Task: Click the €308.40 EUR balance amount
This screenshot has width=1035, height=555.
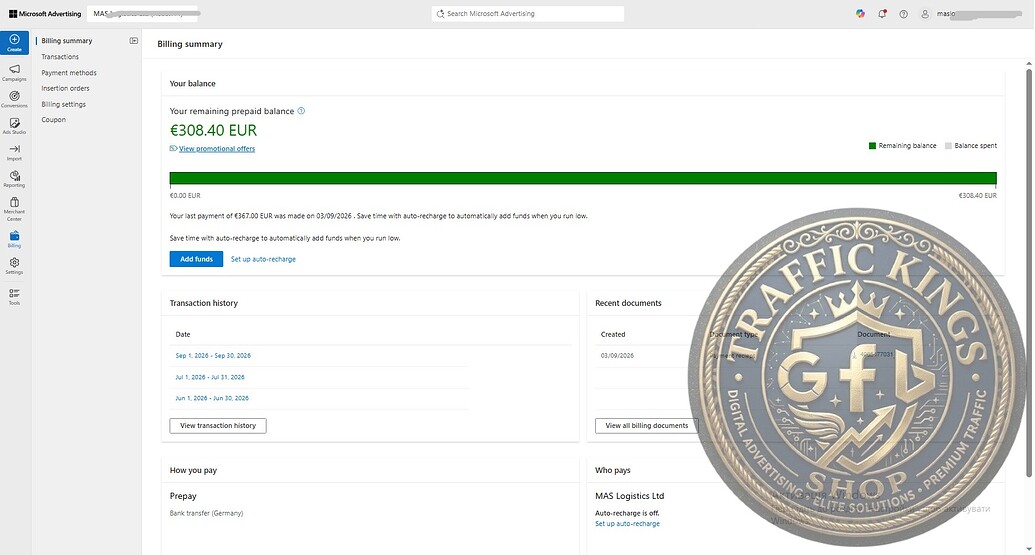Action: click(x=213, y=131)
